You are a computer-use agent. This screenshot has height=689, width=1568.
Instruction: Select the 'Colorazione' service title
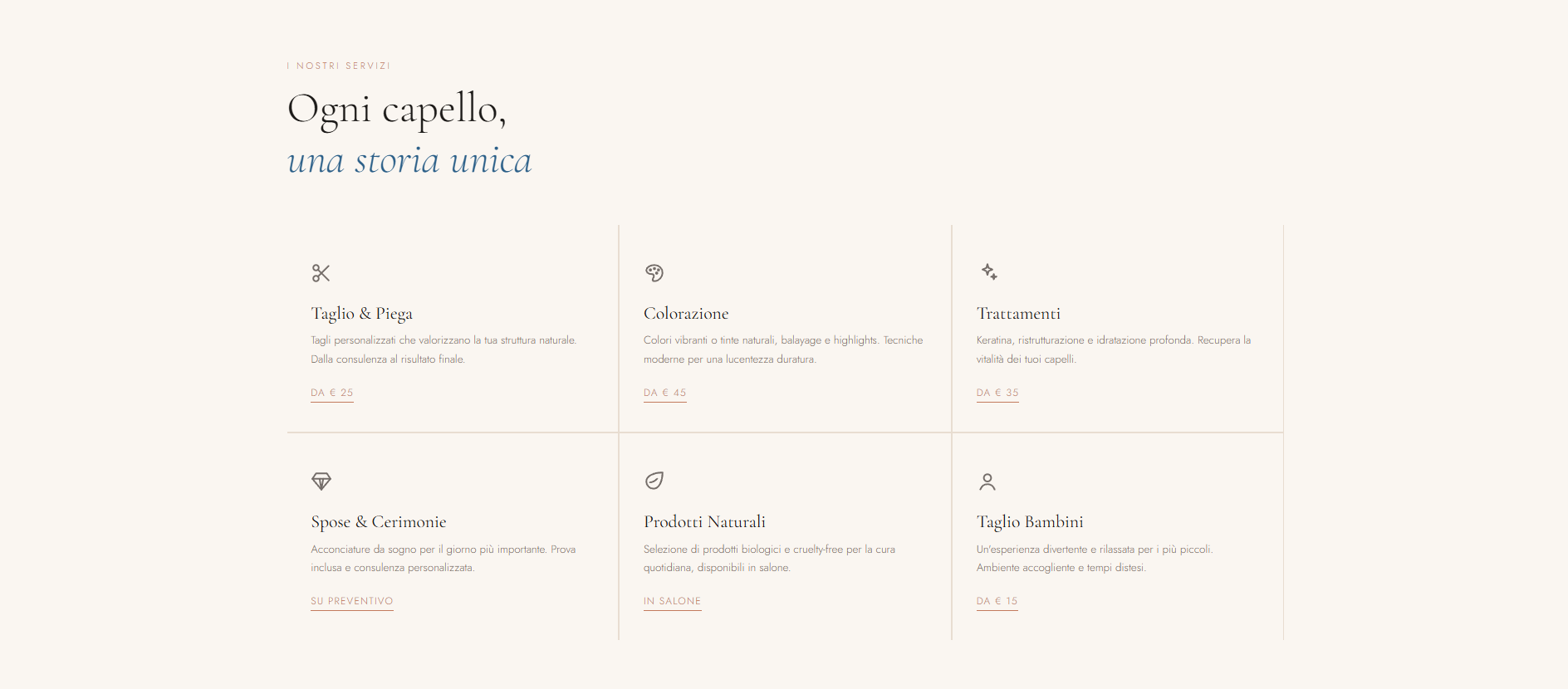[686, 314]
